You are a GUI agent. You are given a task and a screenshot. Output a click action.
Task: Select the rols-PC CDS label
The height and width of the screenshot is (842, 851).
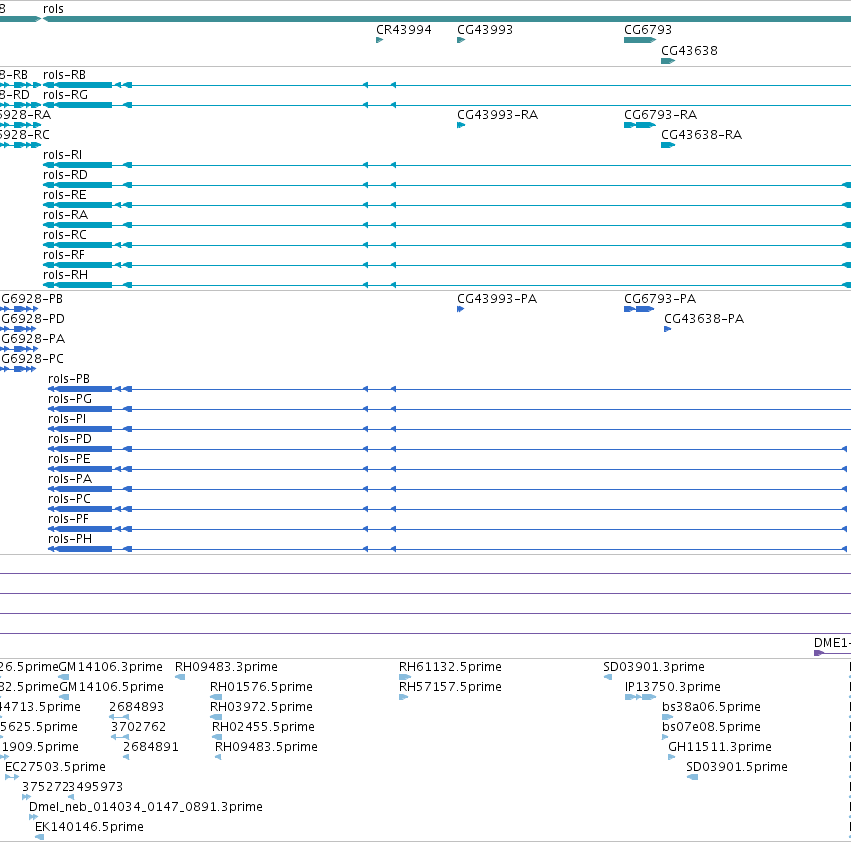[x=69, y=499]
